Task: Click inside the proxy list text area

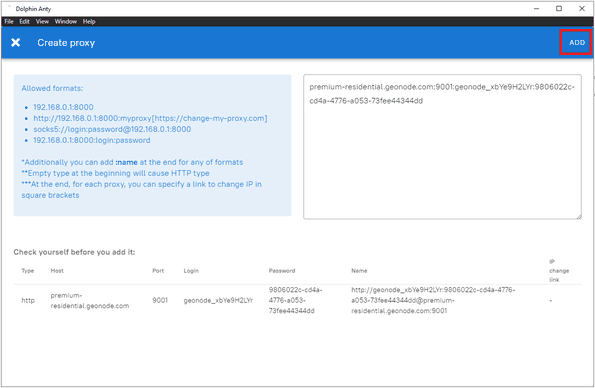Action: click(442, 147)
